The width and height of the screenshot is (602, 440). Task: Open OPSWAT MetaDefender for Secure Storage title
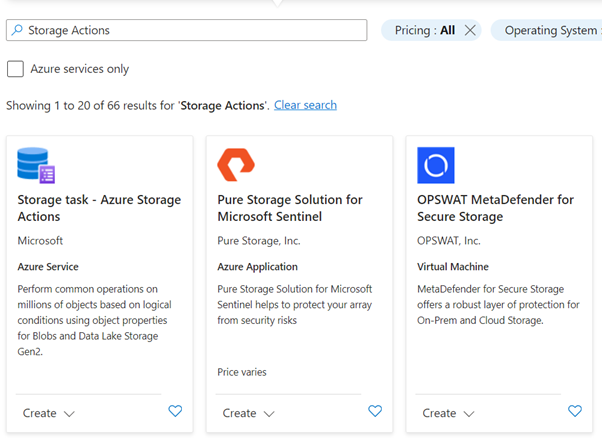[x=495, y=208]
